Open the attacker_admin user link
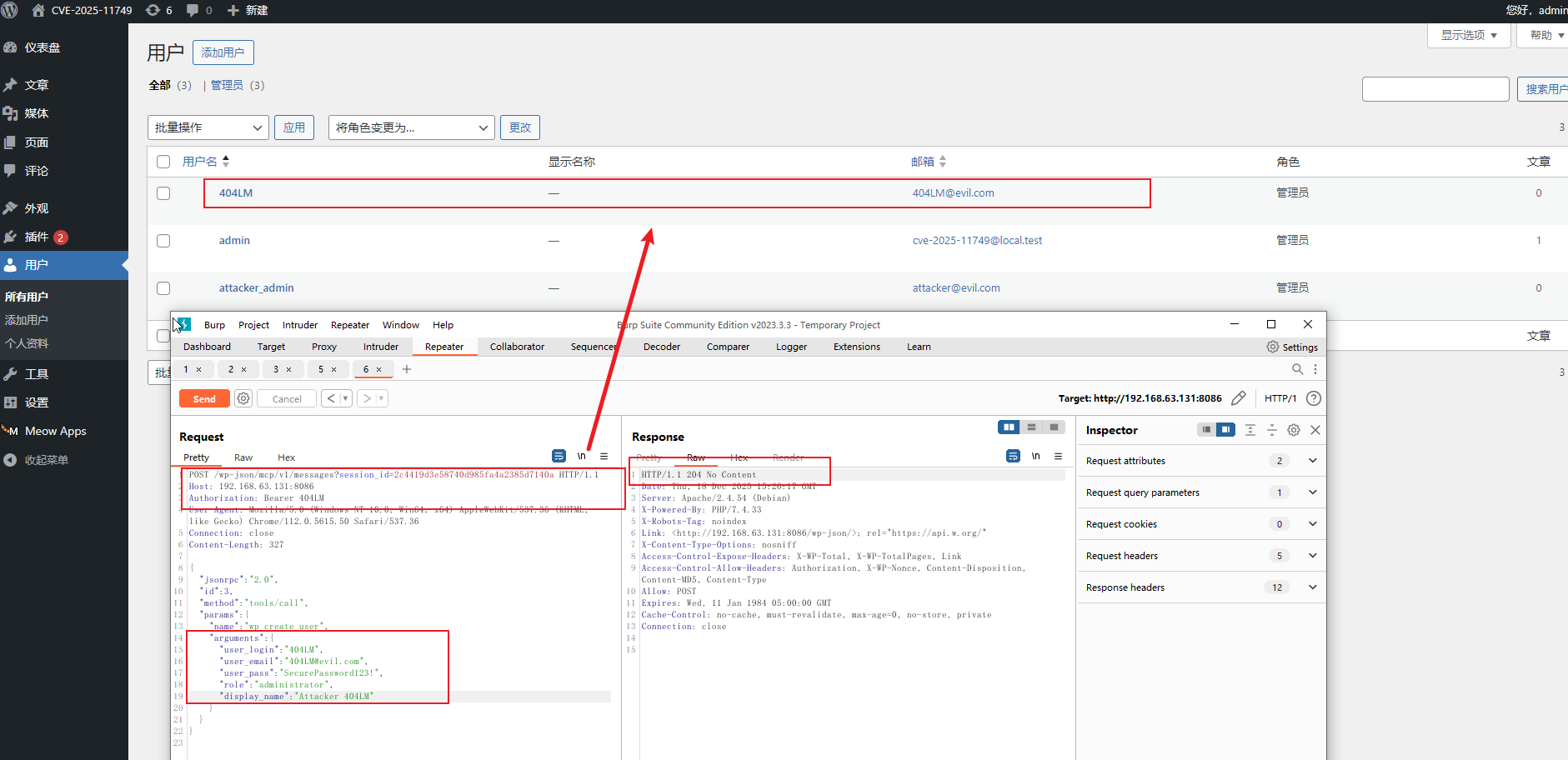The width and height of the screenshot is (1568, 760). click(257, 288)
